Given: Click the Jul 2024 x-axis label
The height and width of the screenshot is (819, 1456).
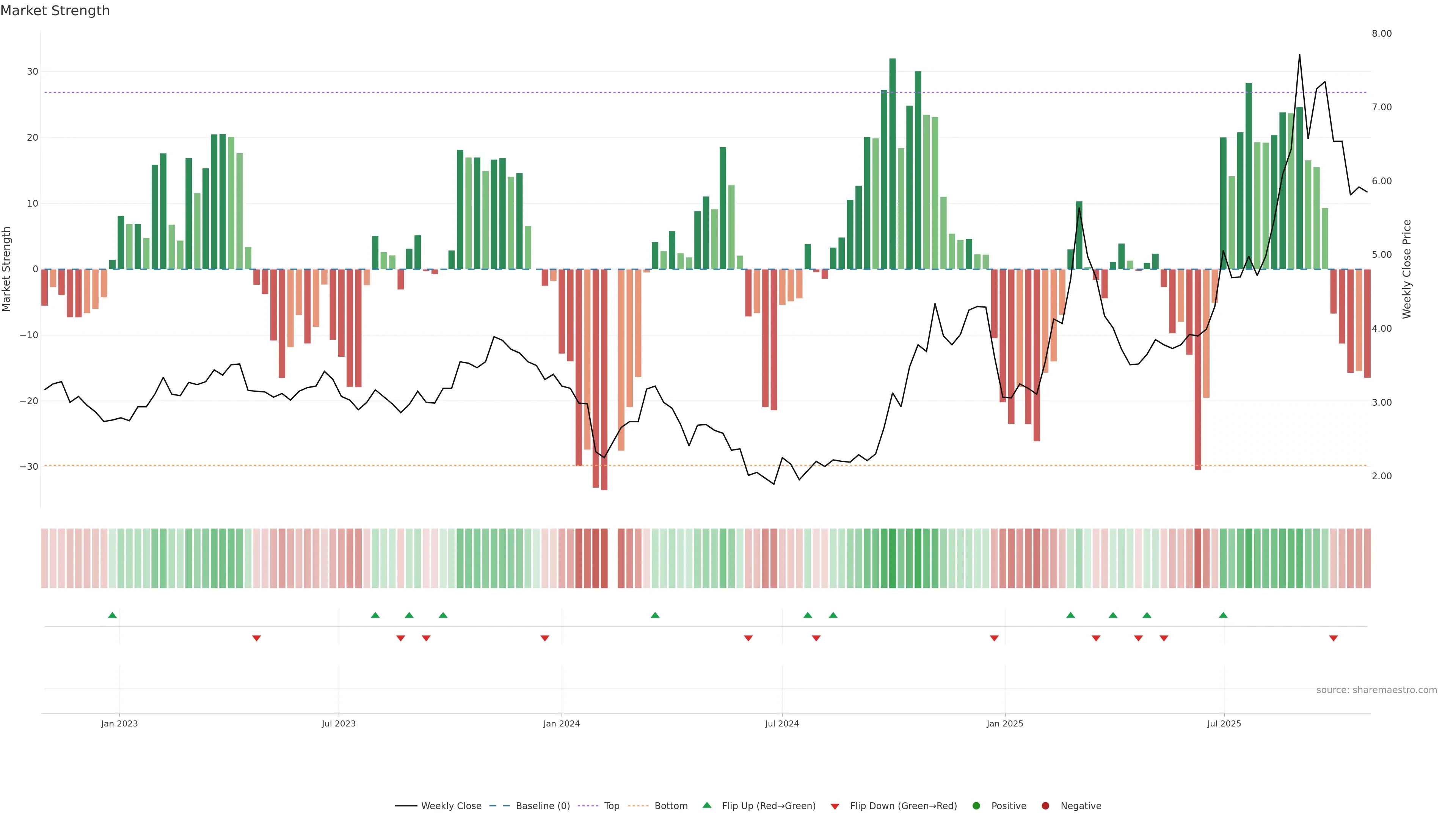Looking at the screenshot, I should point(782,723).
